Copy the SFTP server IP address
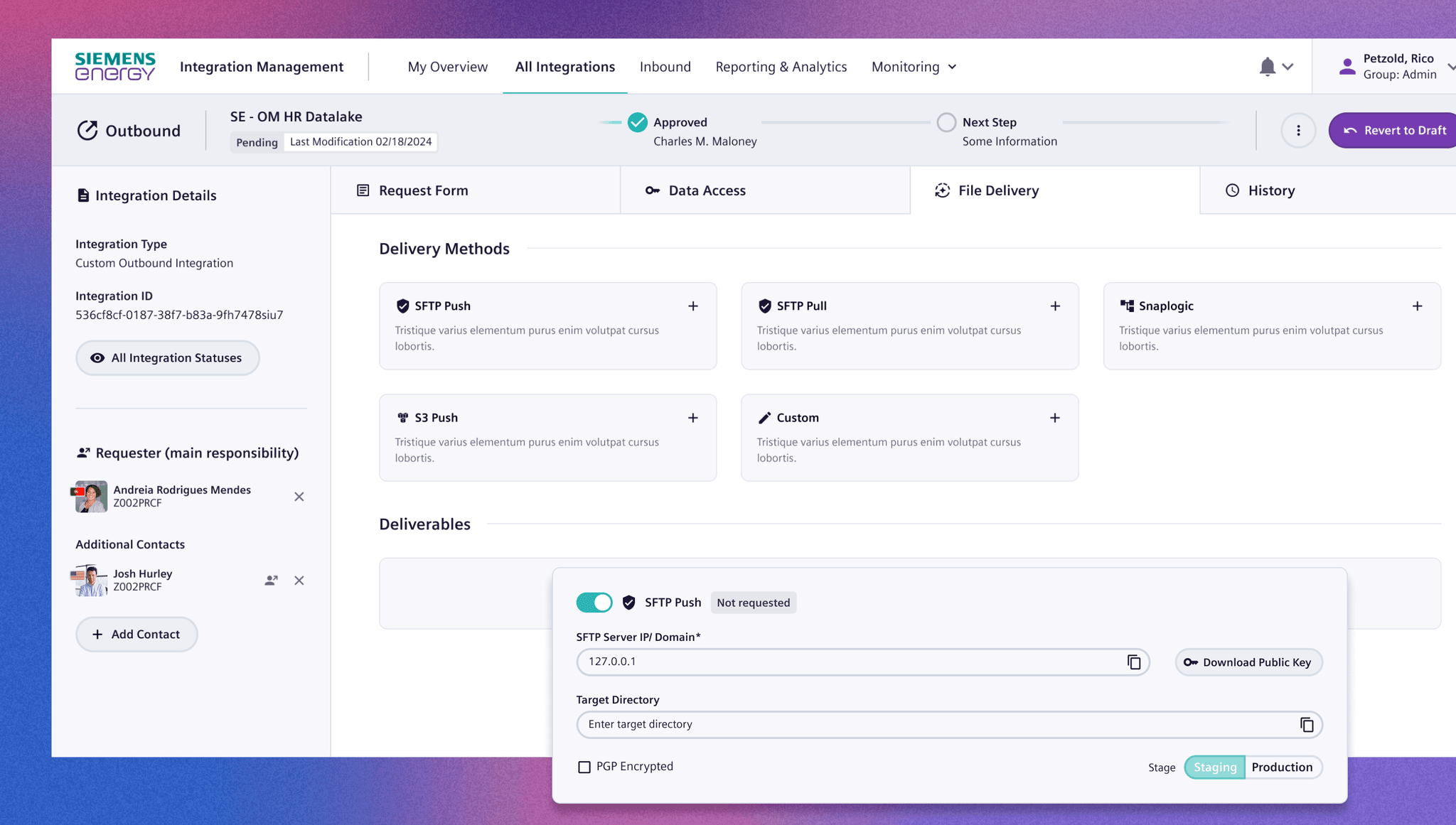Screen dimensions: 1456x825 [x=1134, y=662]
